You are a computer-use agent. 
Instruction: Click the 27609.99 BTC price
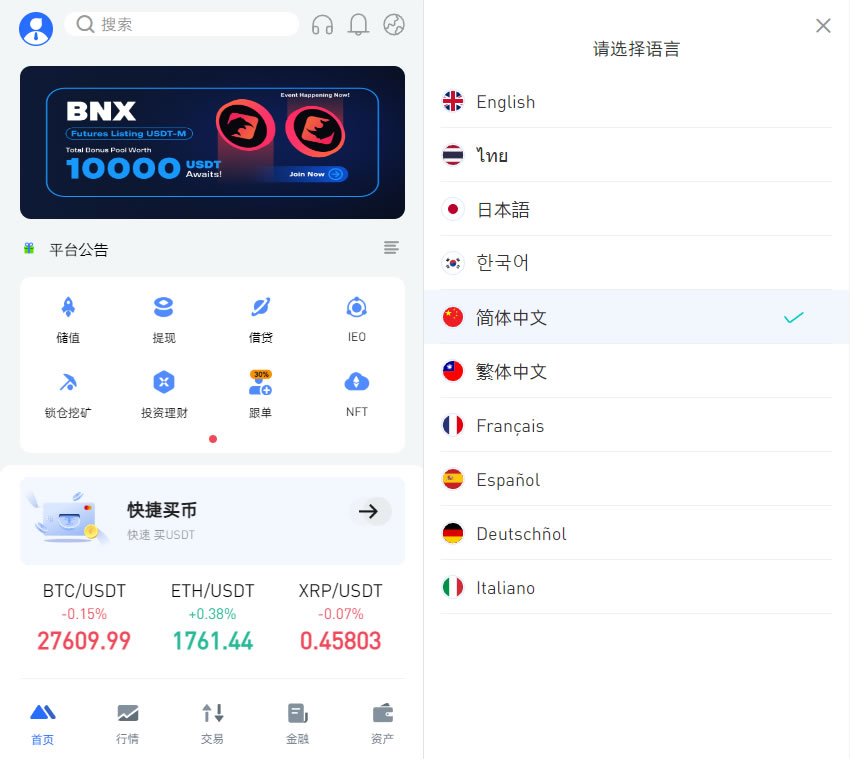[84, 641]
